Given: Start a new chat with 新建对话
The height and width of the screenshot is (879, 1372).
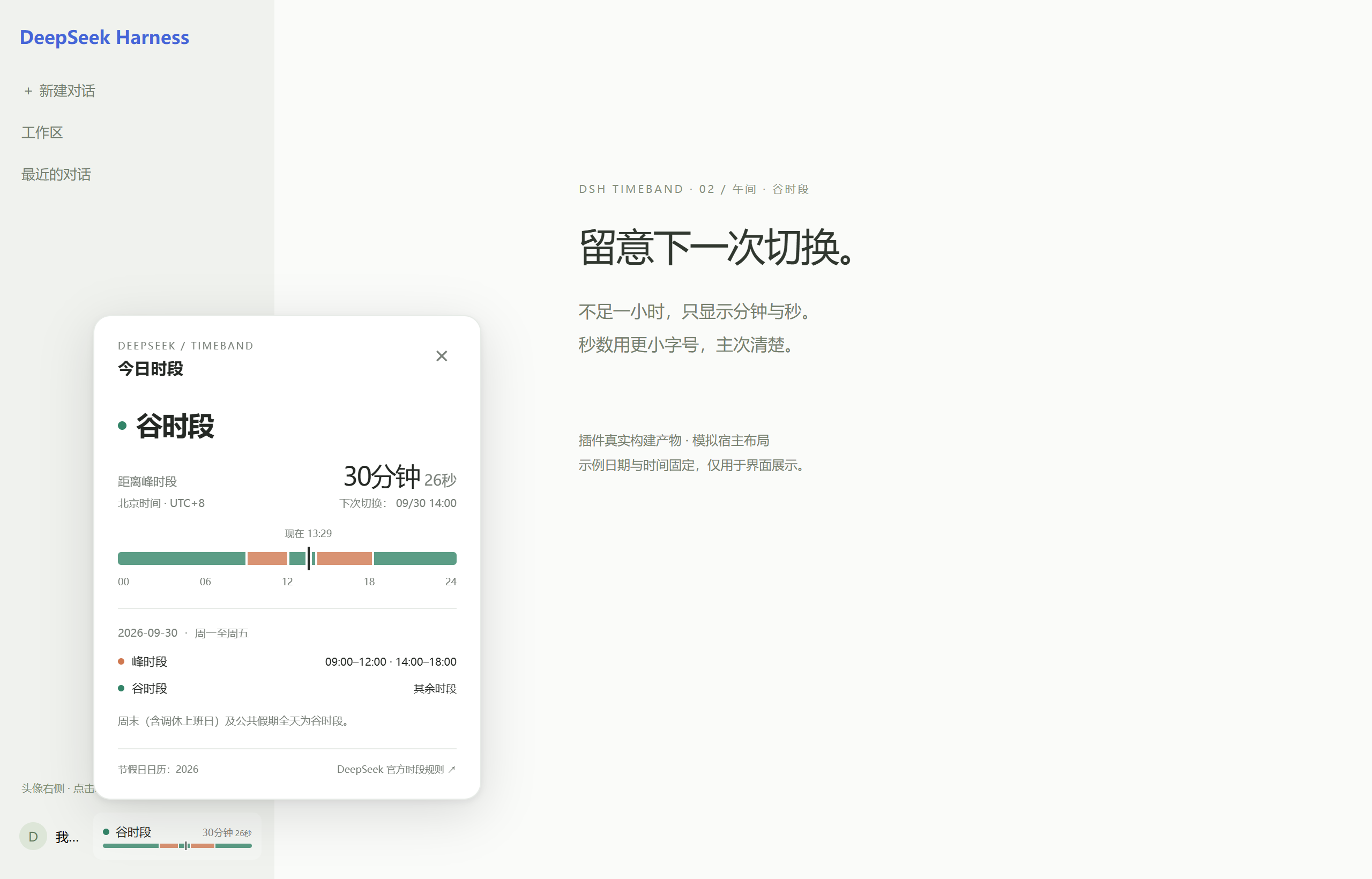Looking at the screenshot, I should 59,91.
